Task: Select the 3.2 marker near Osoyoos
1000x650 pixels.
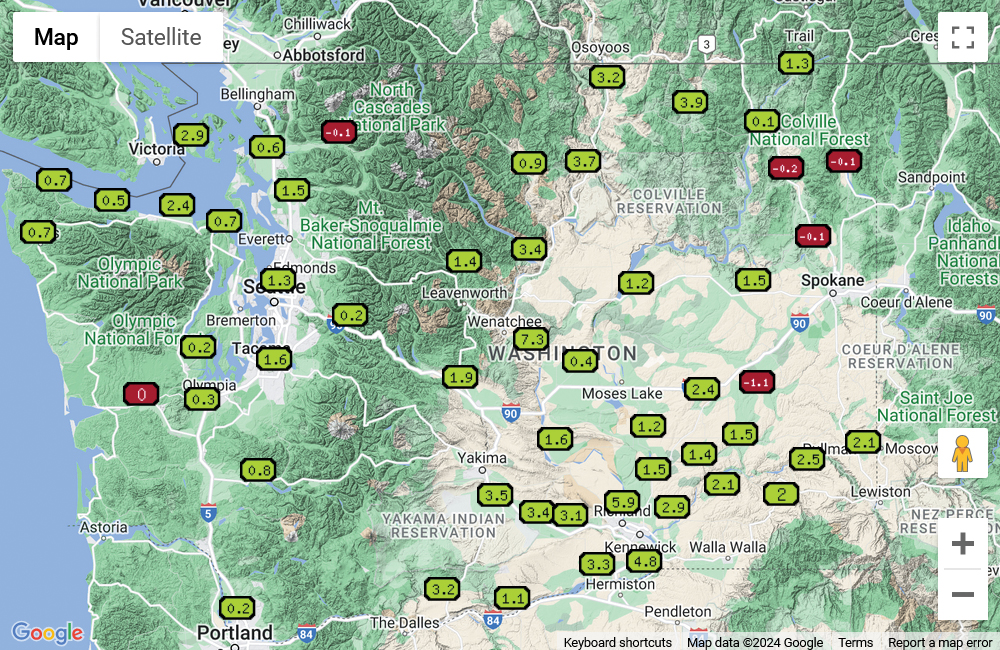Action: [x=607, y=77]
